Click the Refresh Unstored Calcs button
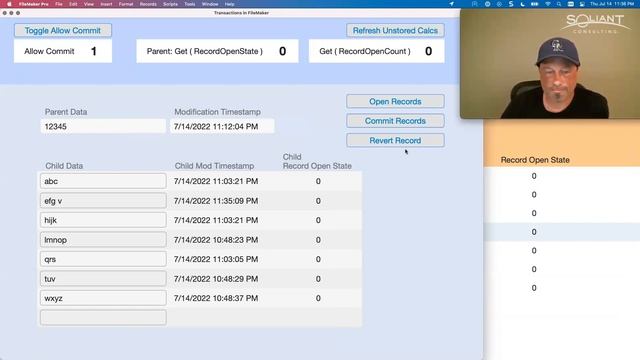 tap(395, 30)
